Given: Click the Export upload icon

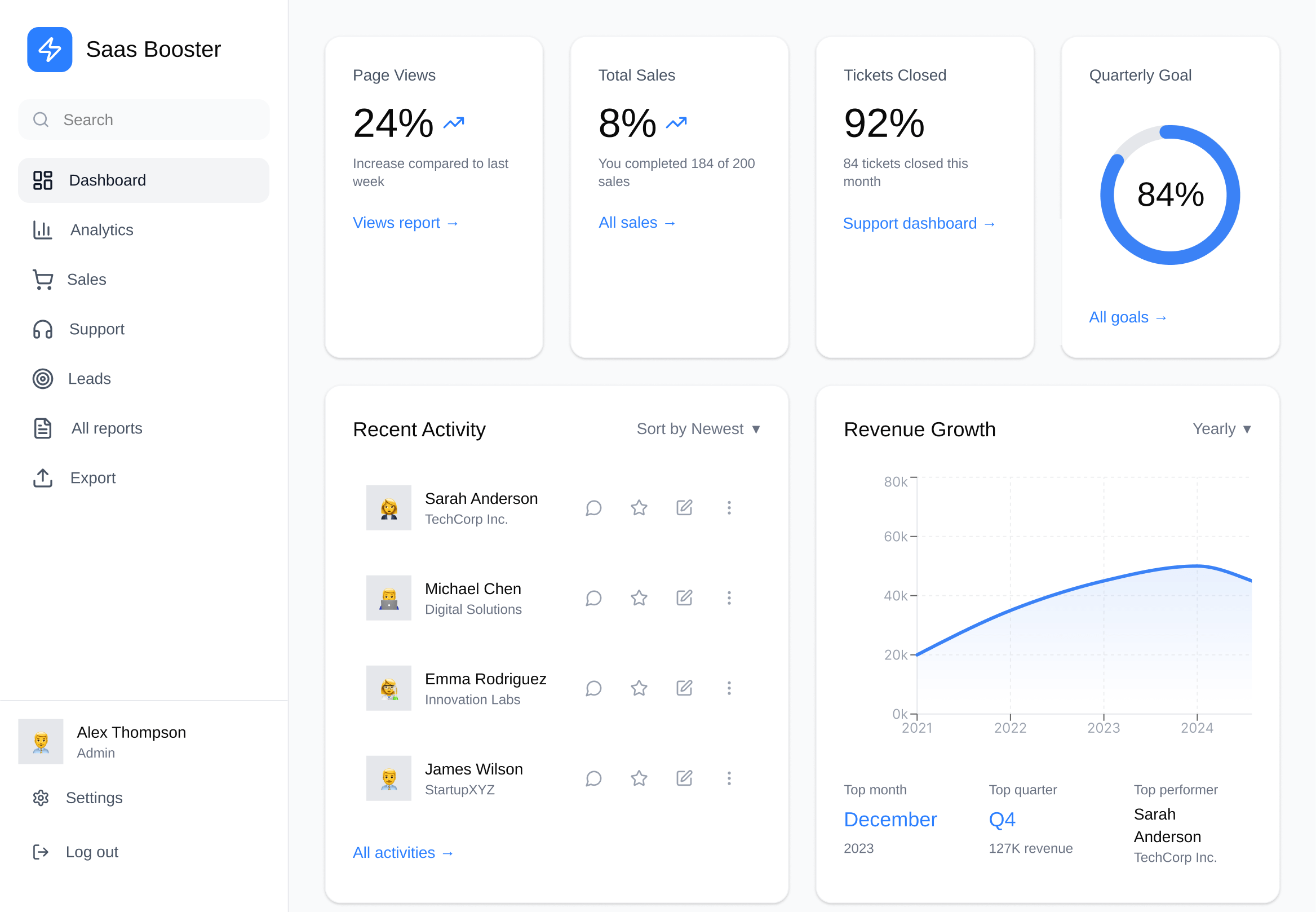Looking at the screenshot, I should 42,478.
